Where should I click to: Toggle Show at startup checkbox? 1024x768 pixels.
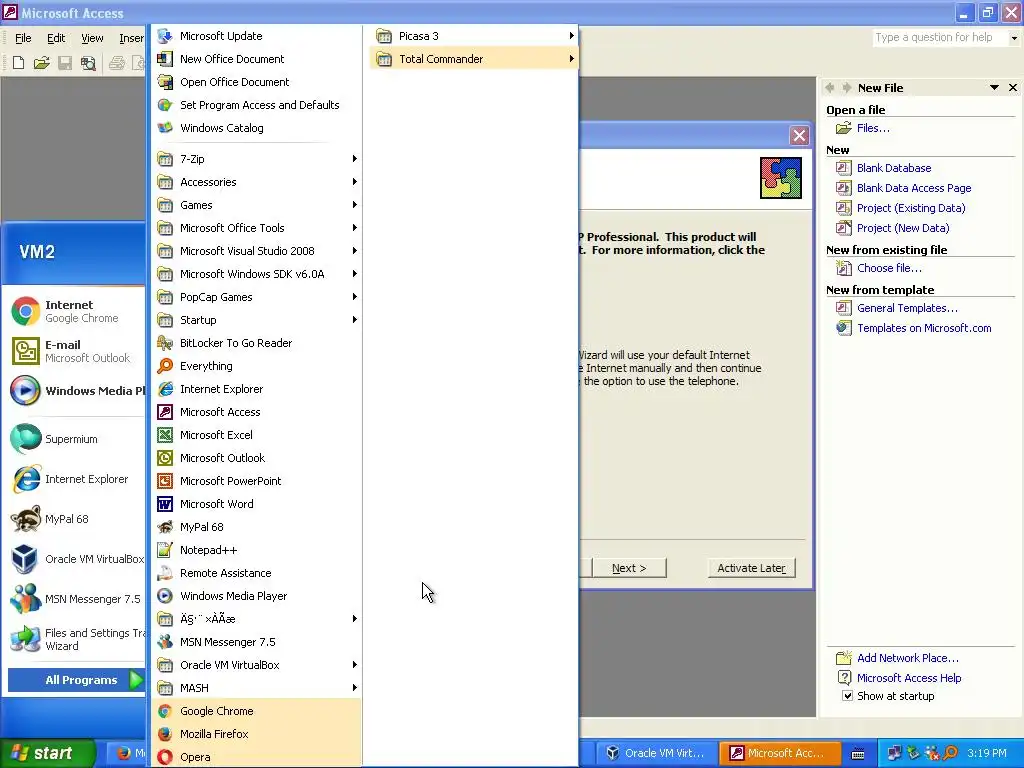(847, 696)
